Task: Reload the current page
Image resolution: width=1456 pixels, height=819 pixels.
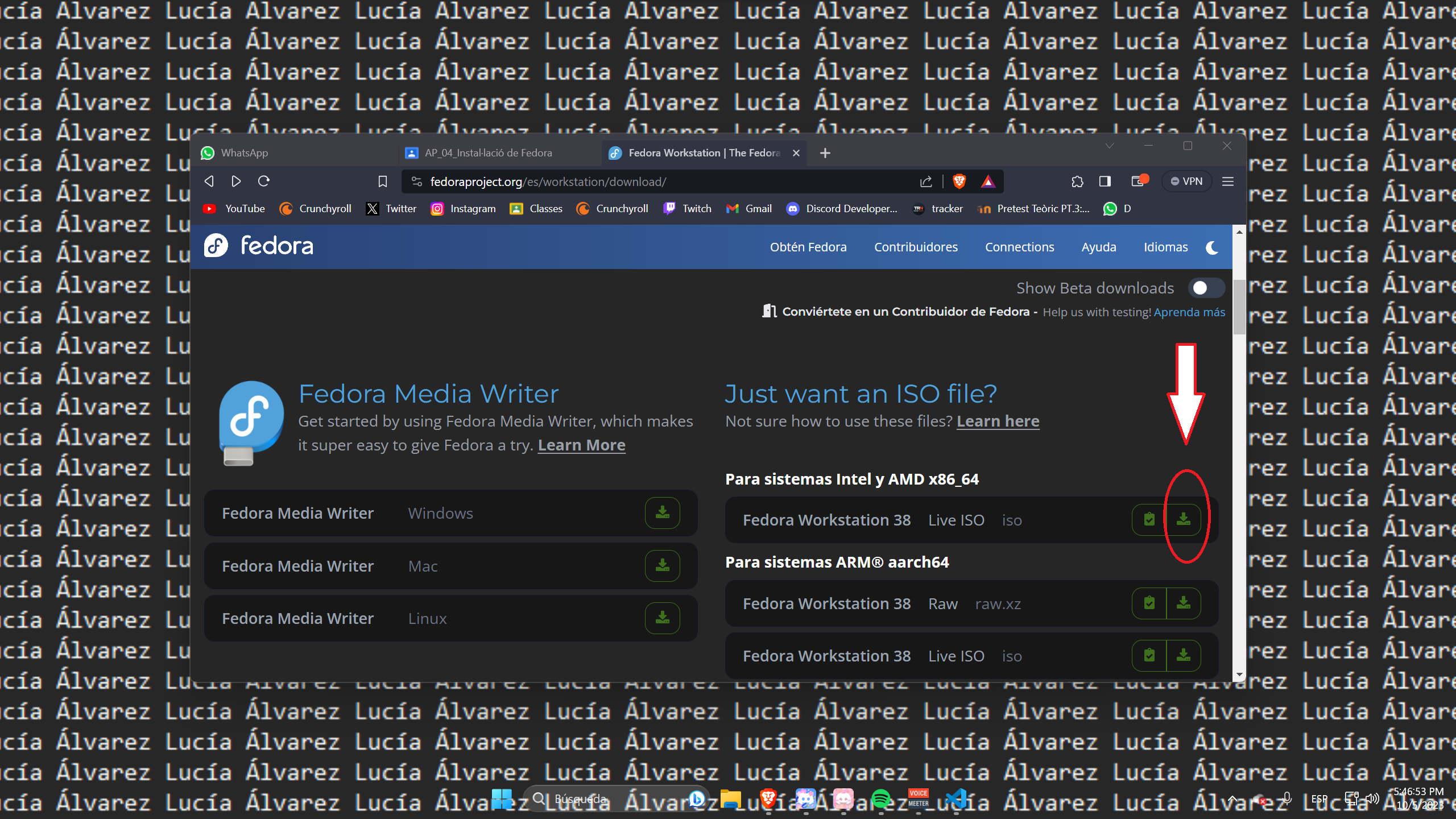Action: tap(264, 181)
